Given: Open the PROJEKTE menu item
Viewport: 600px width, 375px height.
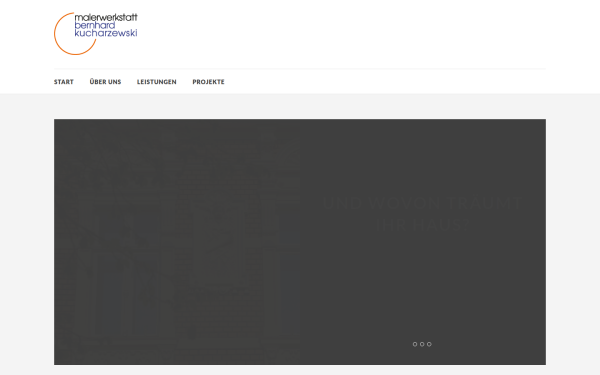Looking at the screenshot, I should [208, 82].
